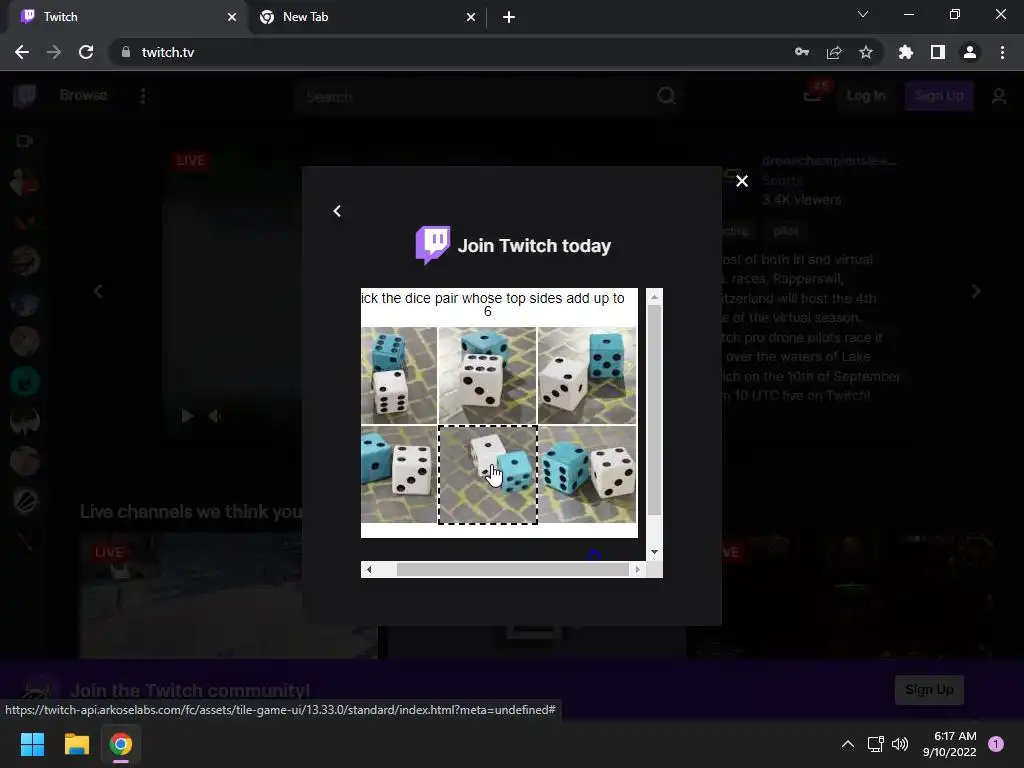Click the header Sign Up button
The height and width of the screenshot is (768, 1024).
[x=939, y=96]
